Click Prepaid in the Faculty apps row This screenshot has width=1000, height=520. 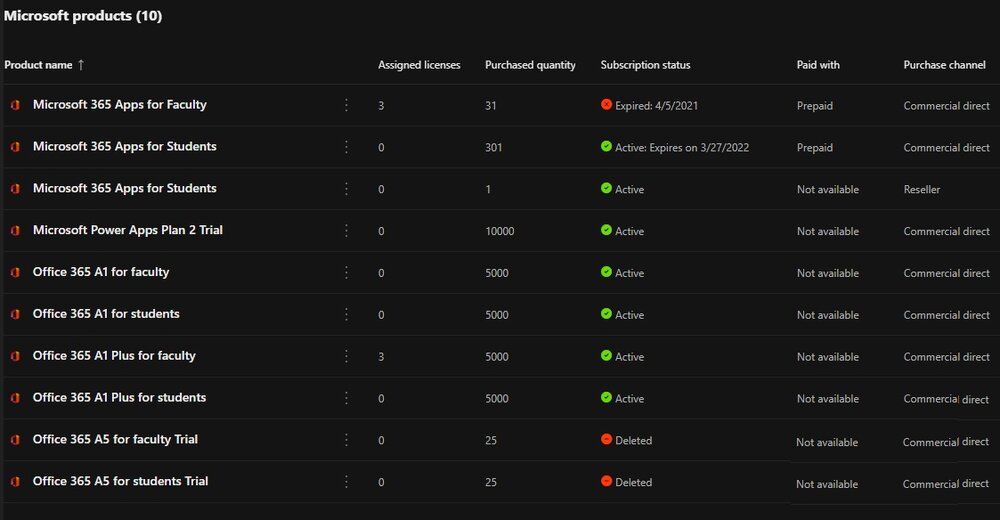click(814, 106)
